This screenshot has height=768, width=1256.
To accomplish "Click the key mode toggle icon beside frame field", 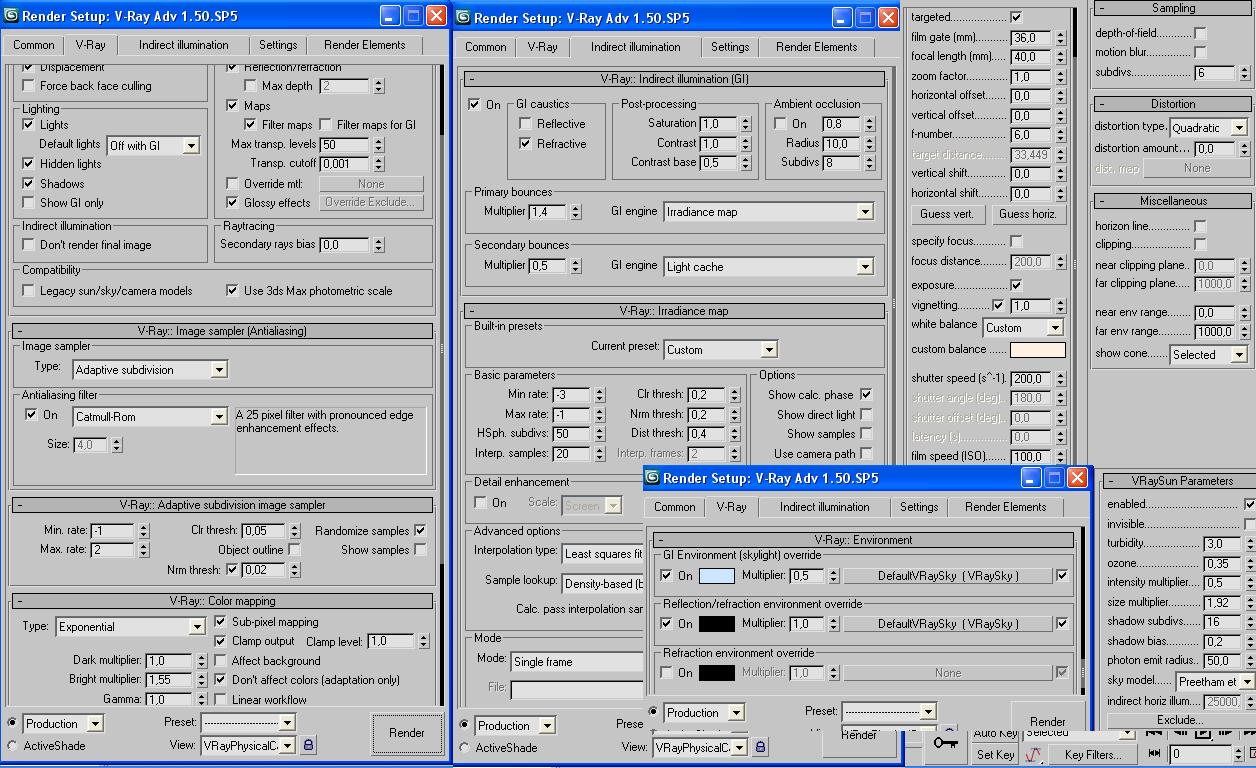I will 1155,754.
